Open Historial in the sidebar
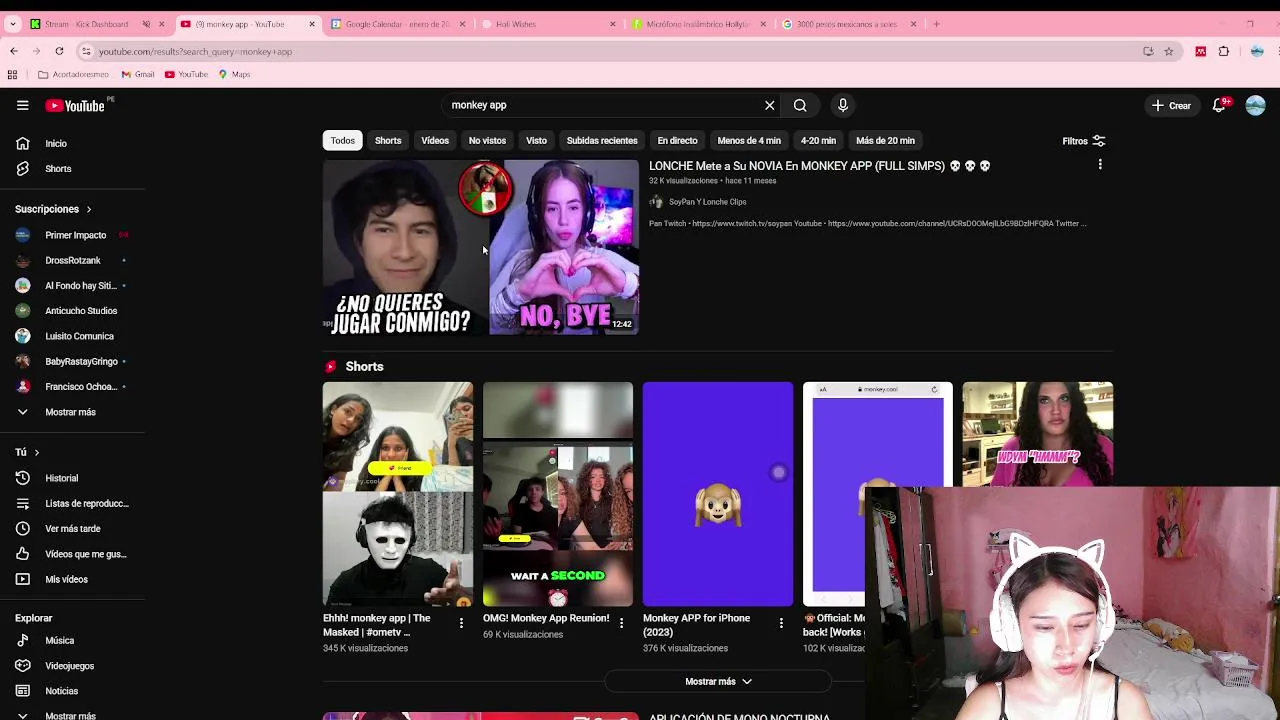Viewport: 1280px width, 720px height. 60,478
